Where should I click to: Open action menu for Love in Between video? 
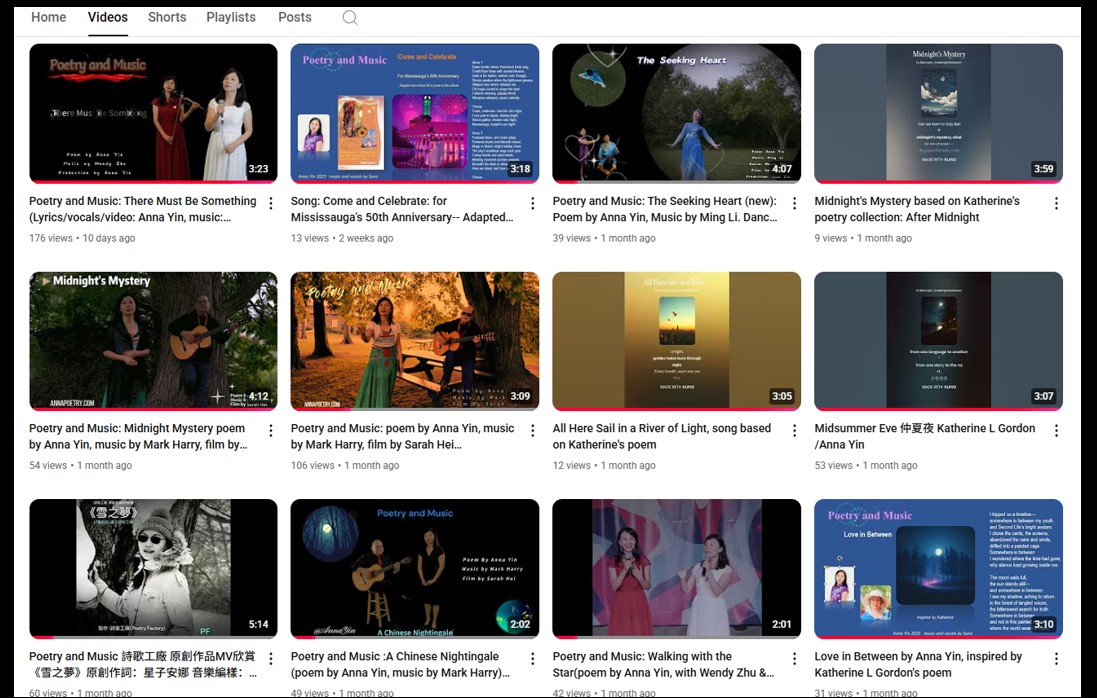pyautogui.click(x=1056, y=659)
